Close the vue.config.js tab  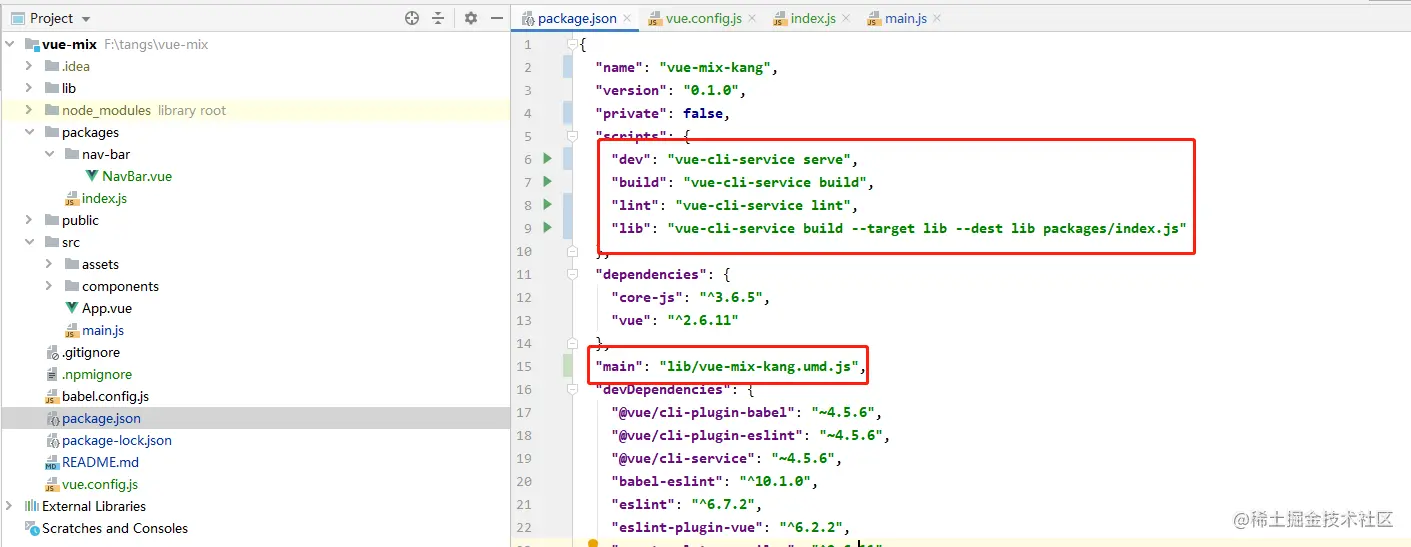coord(751,18)
